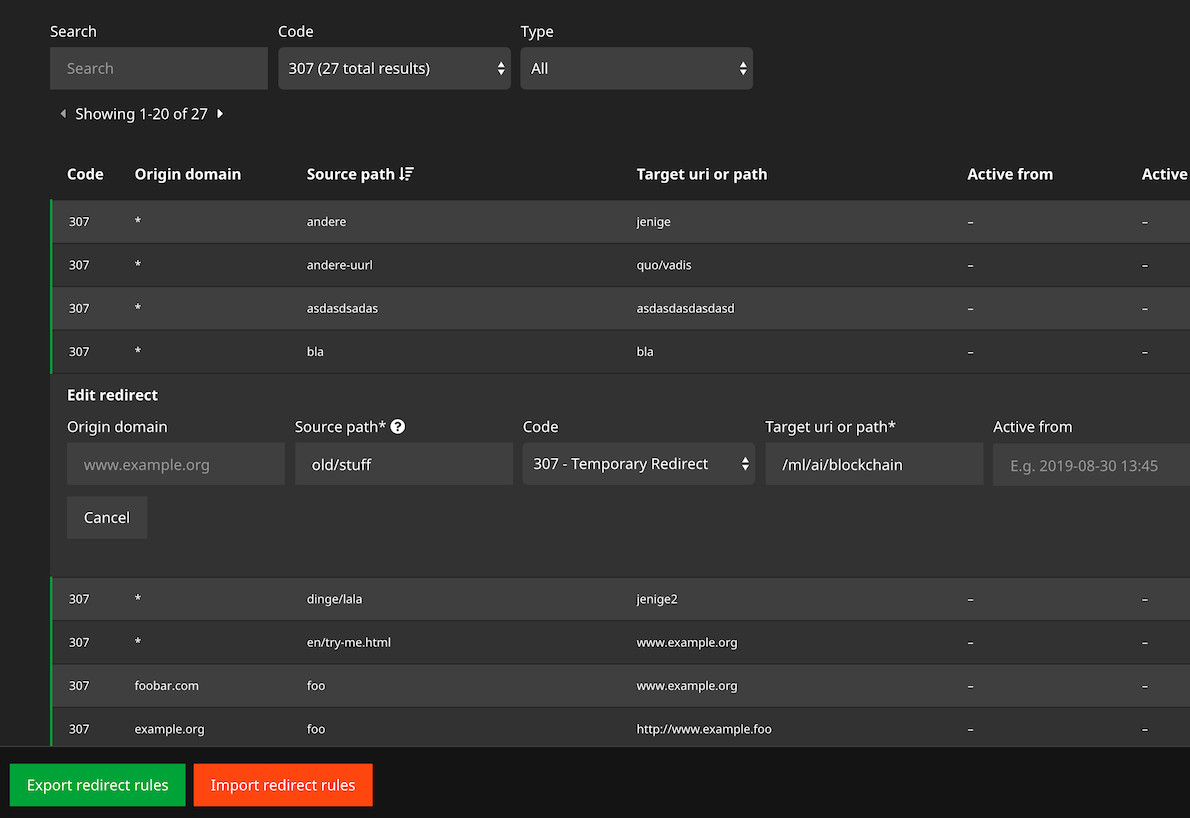This screenshot has width=1190, height=818.
Task: Cancel the redirect edit
Action: [x=107, y=518]
